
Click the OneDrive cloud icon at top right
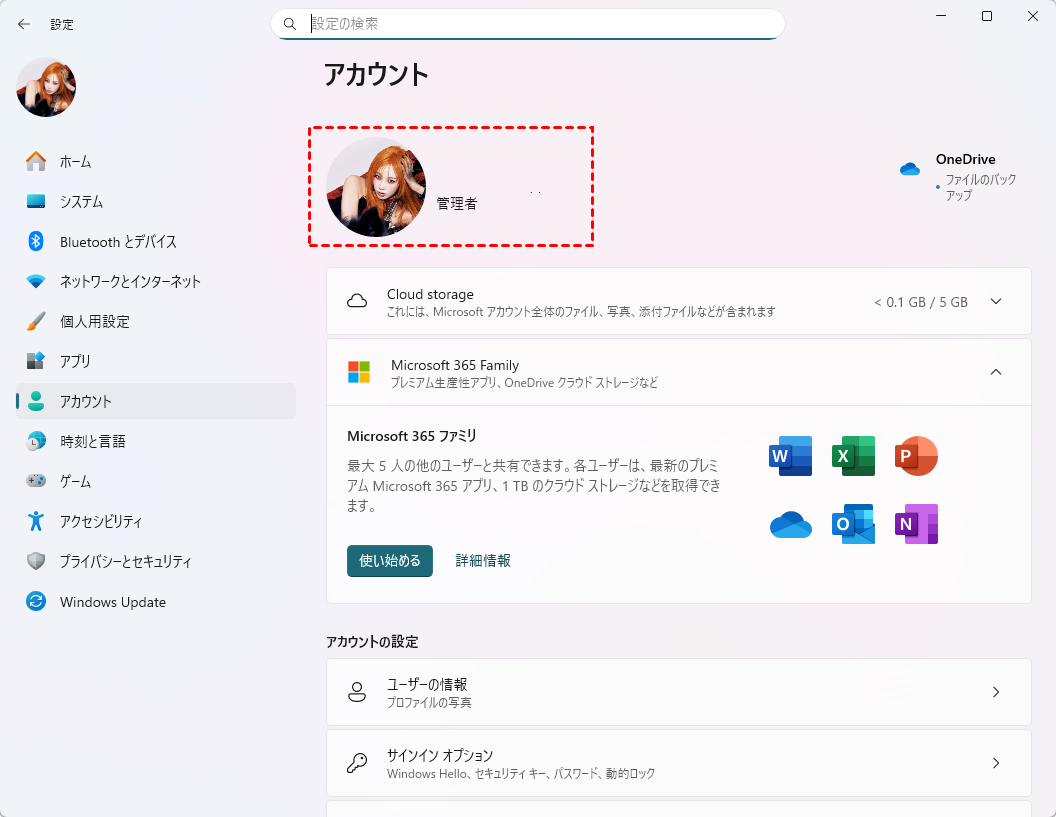(909, 169)
